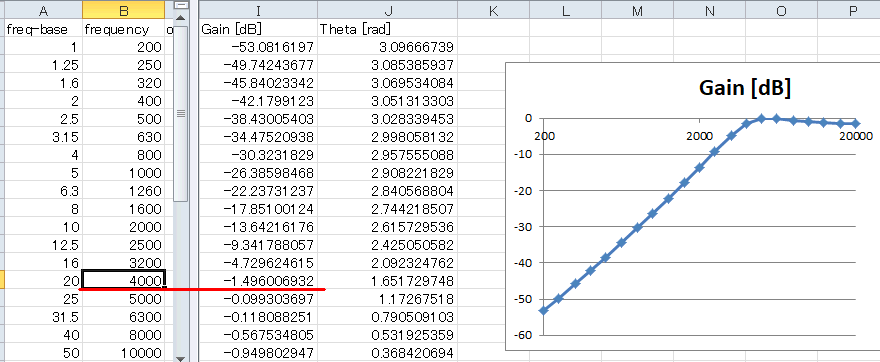Select column J header
Viewport: 880px width, 362px height.
387,10
